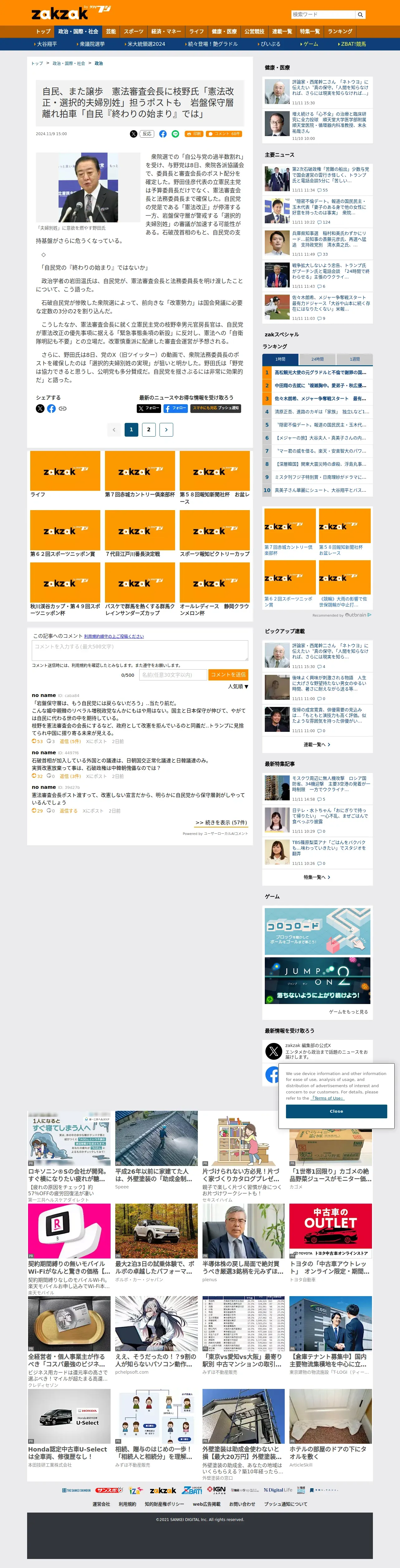Screen dimensions: 400x1568
Task: Select ranking tab 1週間
Action: [x=354, y=359]
